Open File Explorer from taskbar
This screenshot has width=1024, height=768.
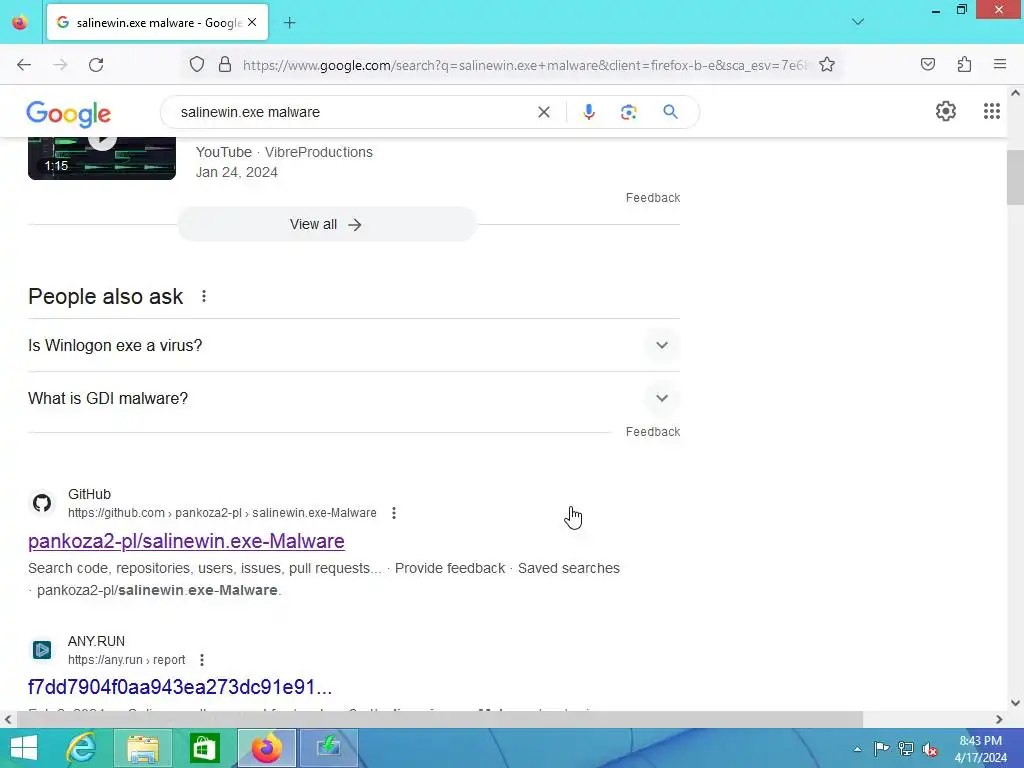click(143, 748)
